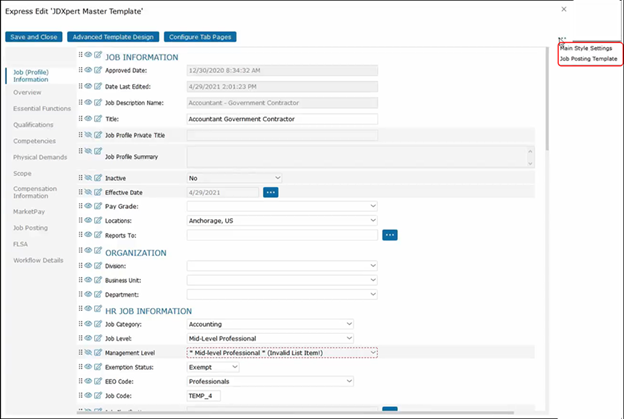This screenshot has height=419, width=624.
Task: Open edit icon for JOB INFORMATION section
Action: point(98,56)
